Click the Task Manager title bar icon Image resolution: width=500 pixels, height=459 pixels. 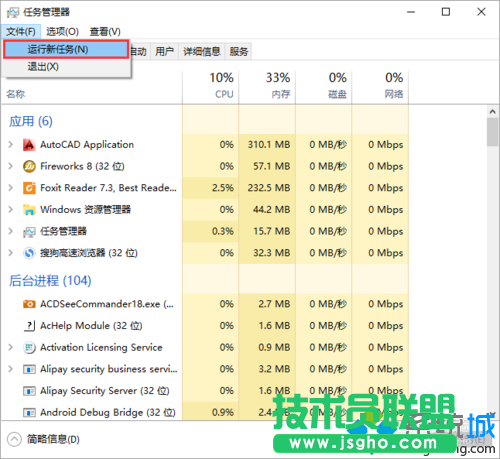(x=13, y=12)
